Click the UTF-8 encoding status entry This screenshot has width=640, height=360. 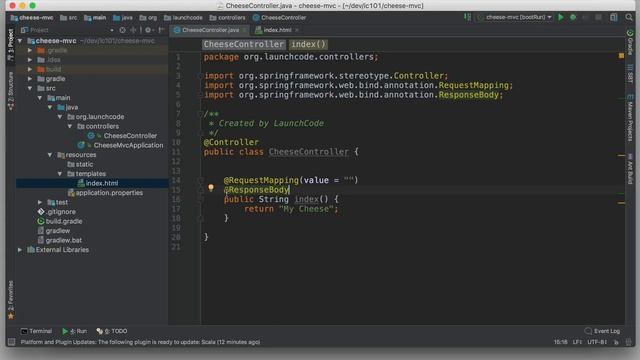597,342
